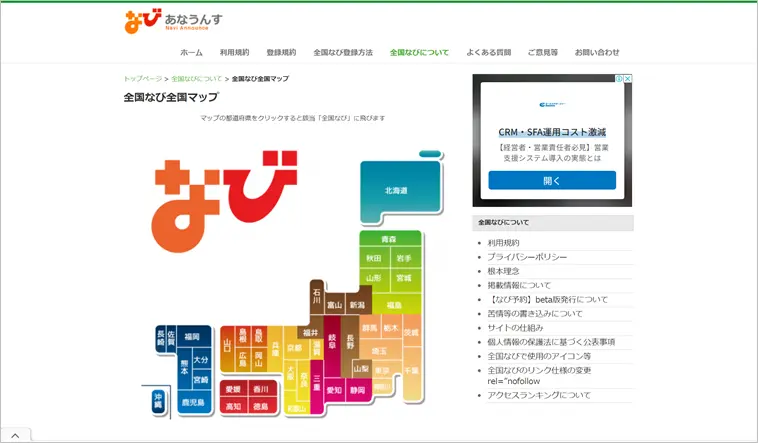Select the 千葉 prefecture tile

click(411, 370)
